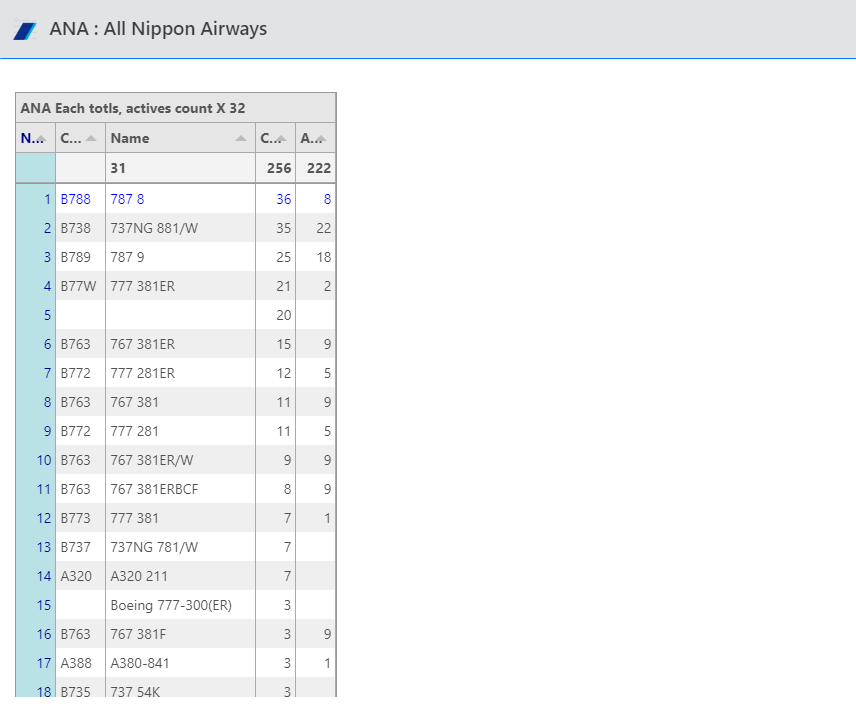Open the 787 8 fleet link
Viewport: 856px width, 704px height.
[127, 198]
